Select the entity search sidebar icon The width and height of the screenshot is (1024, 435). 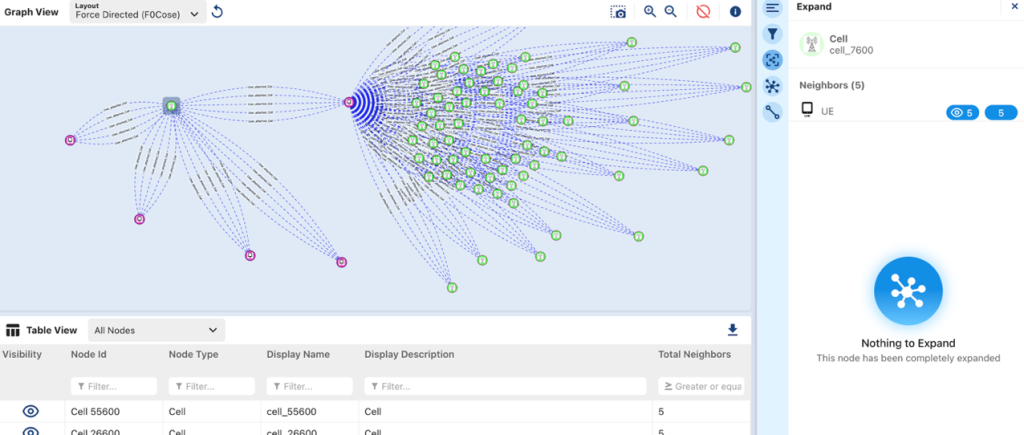(x=773, y=60)
